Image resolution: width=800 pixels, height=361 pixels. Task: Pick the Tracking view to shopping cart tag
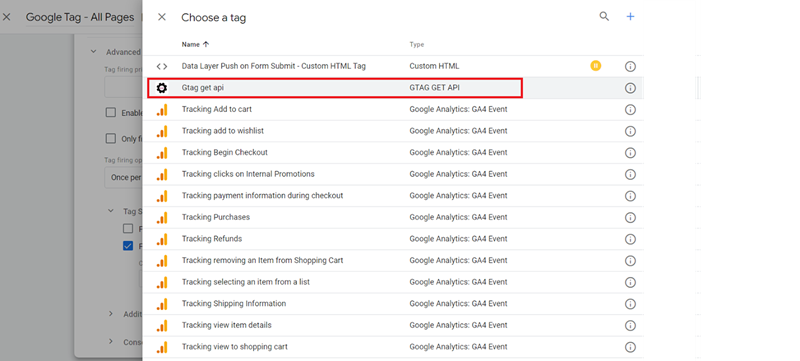click(x=235, y=347)
